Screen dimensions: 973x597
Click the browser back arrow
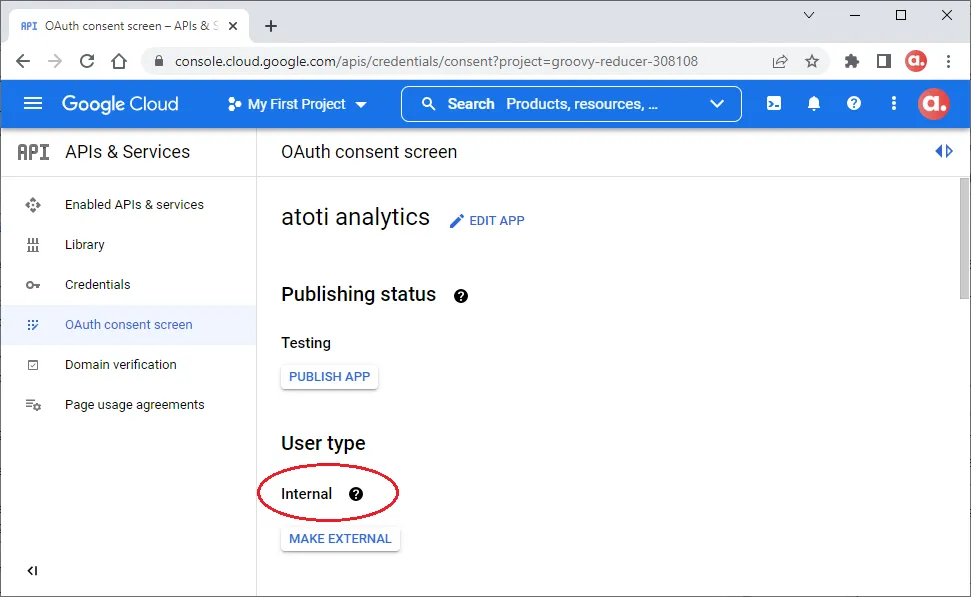coord(23,61)
